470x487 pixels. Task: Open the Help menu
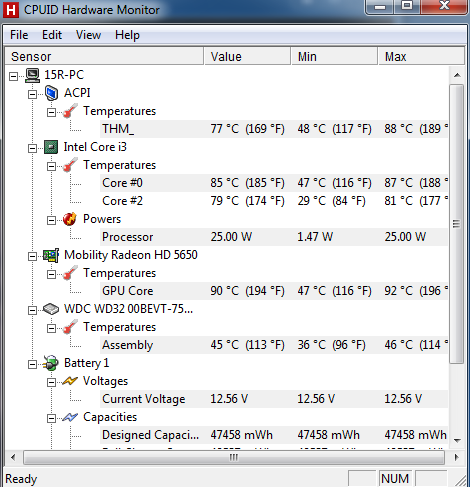[127, 35]
